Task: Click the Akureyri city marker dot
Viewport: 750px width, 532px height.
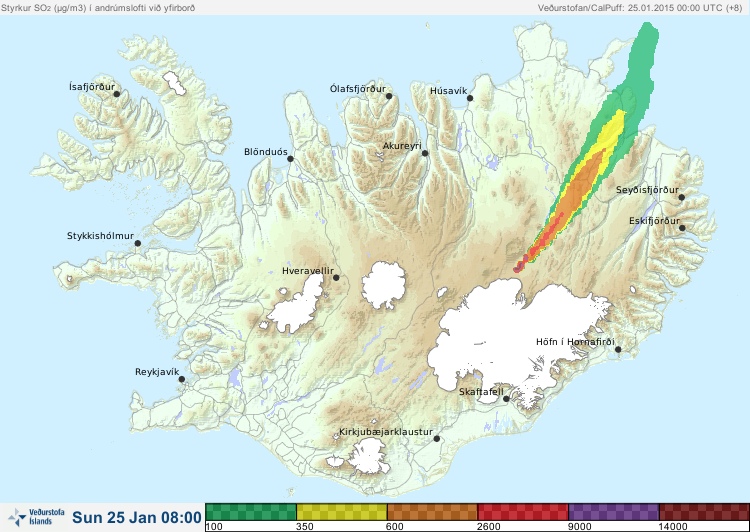Action: pos(425,153)
